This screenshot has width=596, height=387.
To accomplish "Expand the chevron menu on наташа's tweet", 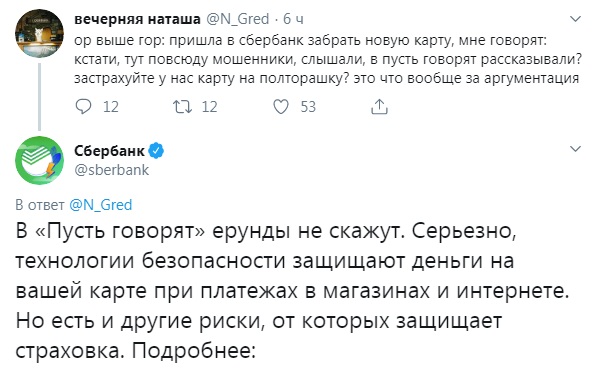I will (576, 19).
